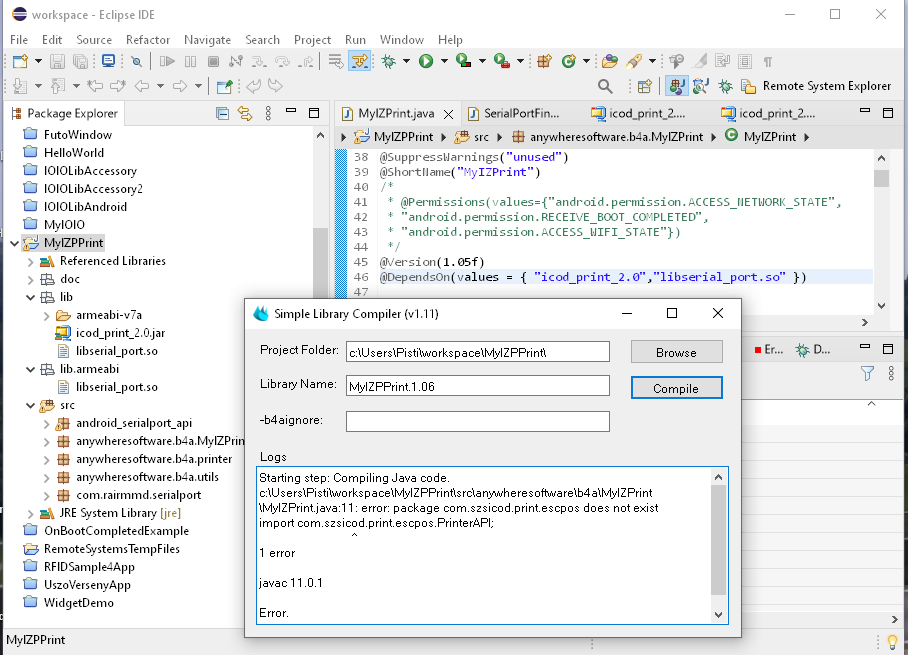Click the Search magnifier icon

pyautogui.click(x=605, y=86)
